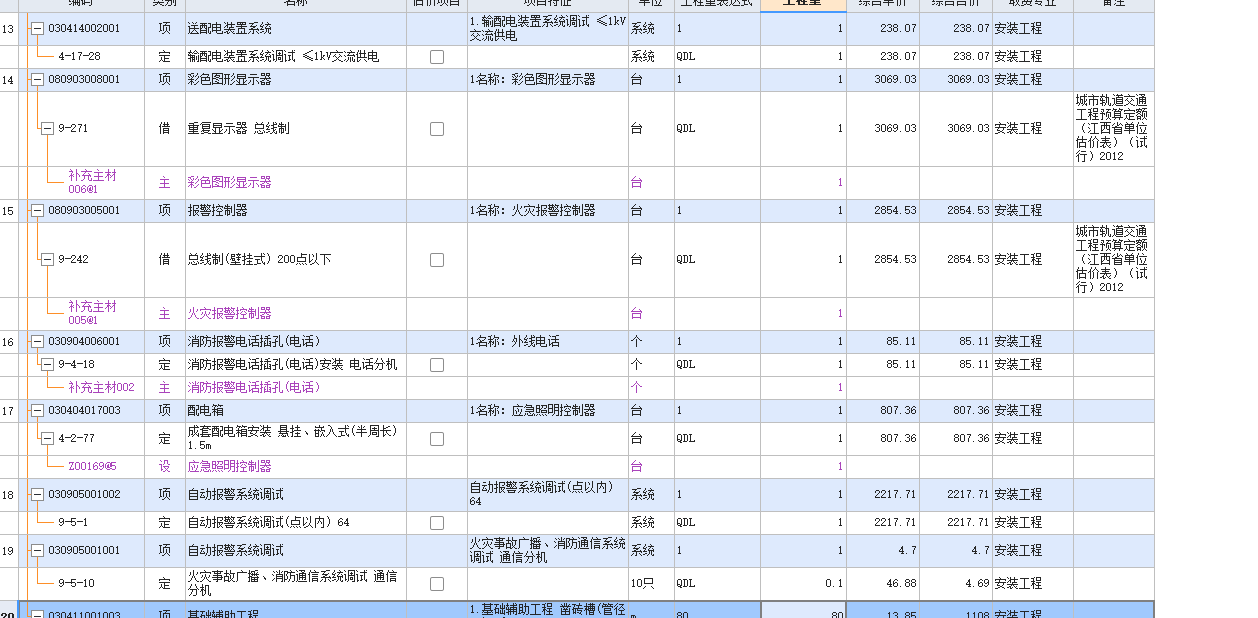Enable 暂估项目 on the 4-2-77 成套配电箱 row

(x=436, y=437)
